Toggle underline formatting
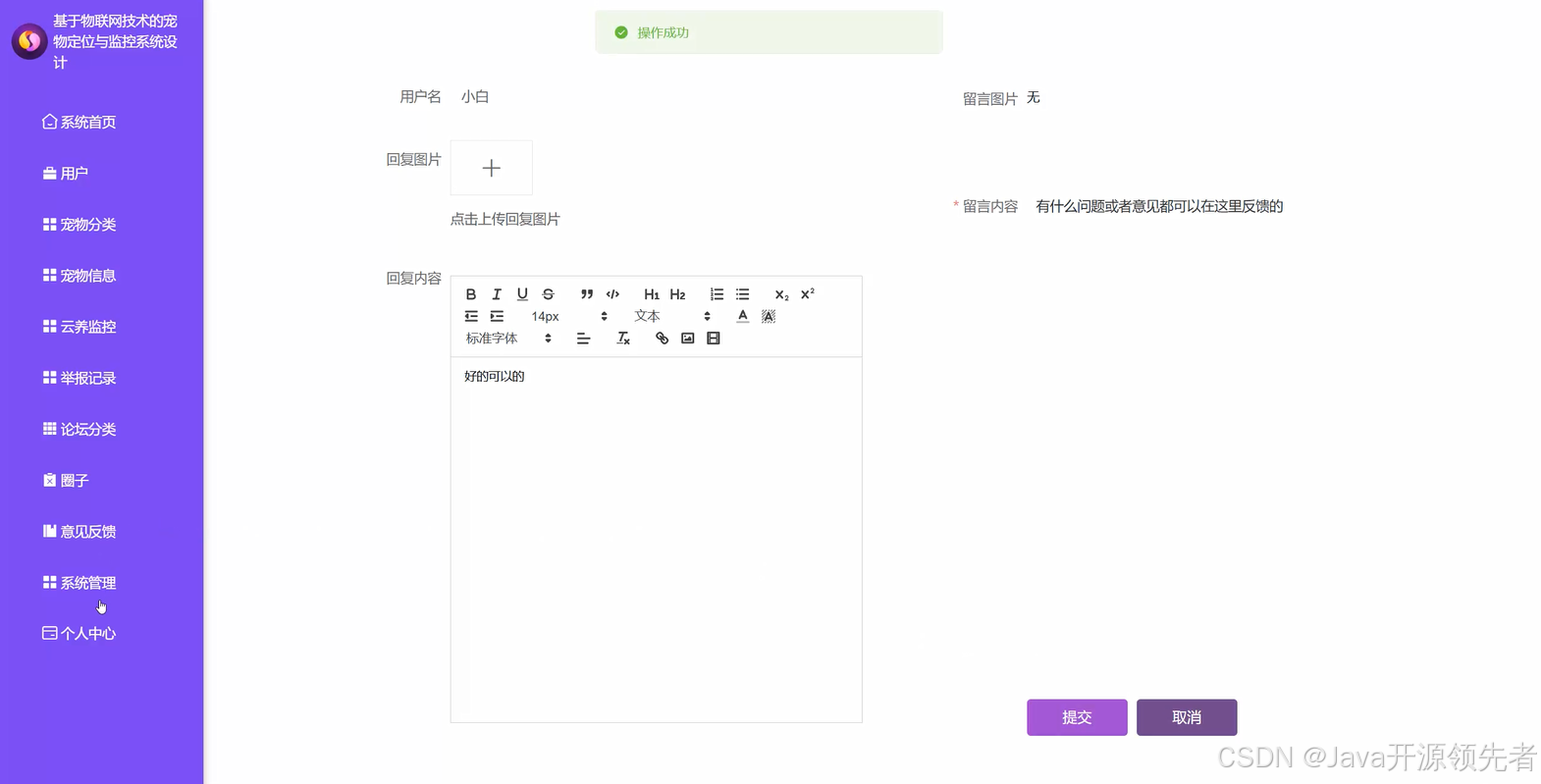Screen dimensions: 1541x784 (522, 294)
